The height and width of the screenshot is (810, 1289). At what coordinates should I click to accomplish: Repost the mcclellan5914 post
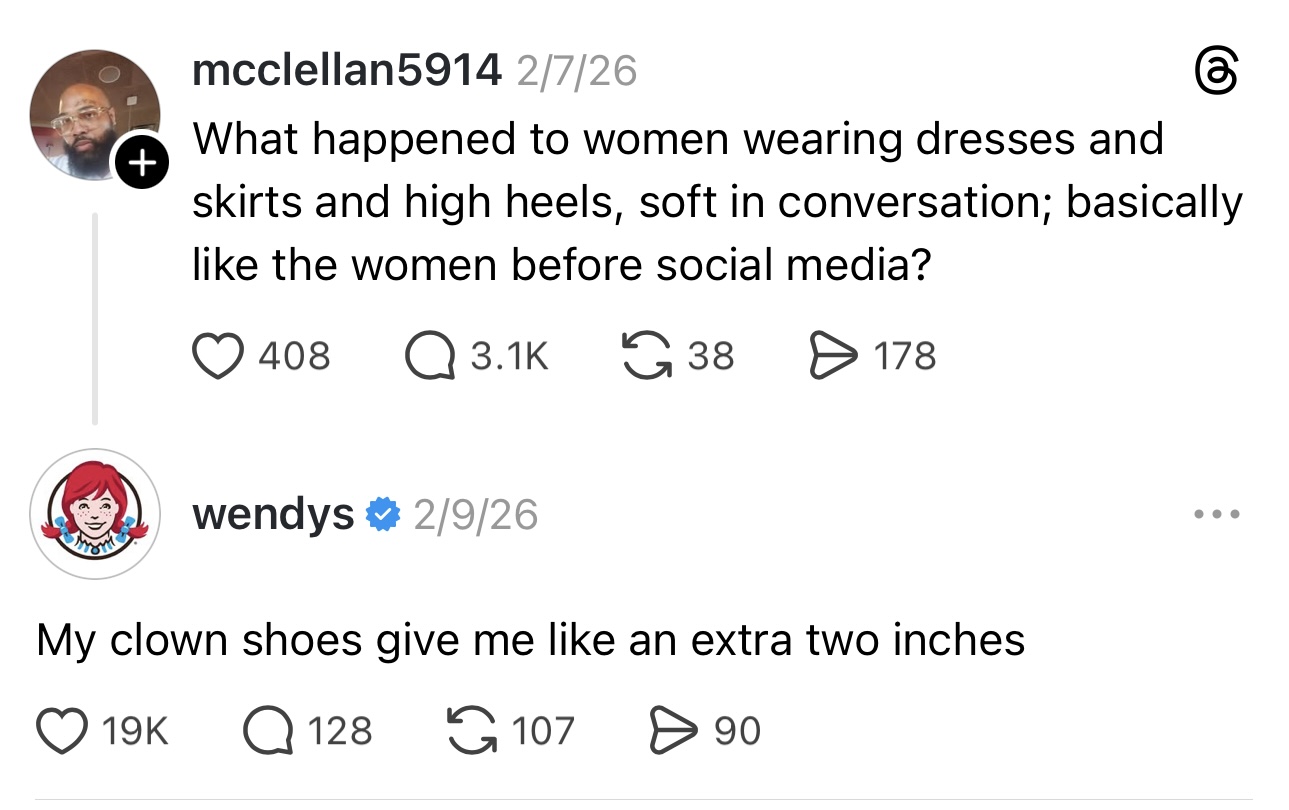645,356
